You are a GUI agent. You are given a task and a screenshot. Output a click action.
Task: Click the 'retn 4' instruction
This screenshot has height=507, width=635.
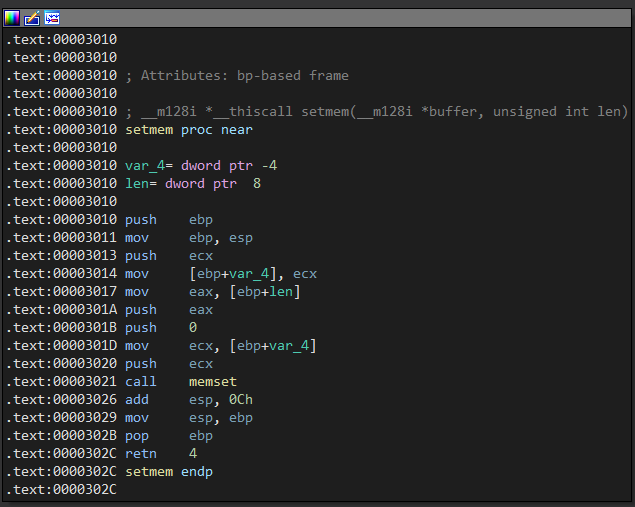pyautogui.click(x=161, y=454)
